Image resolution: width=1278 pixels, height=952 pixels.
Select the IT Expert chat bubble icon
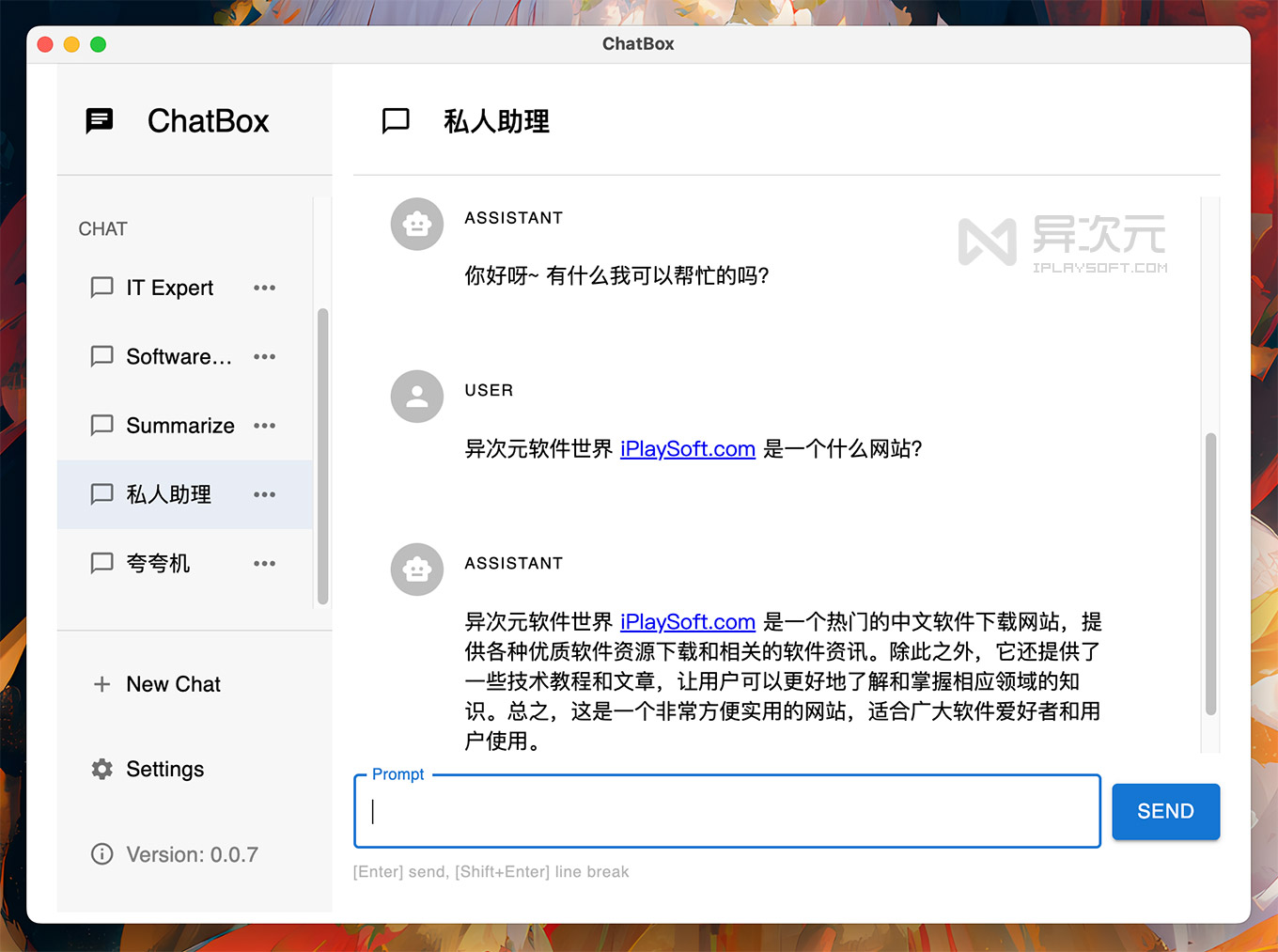[101, 288]
